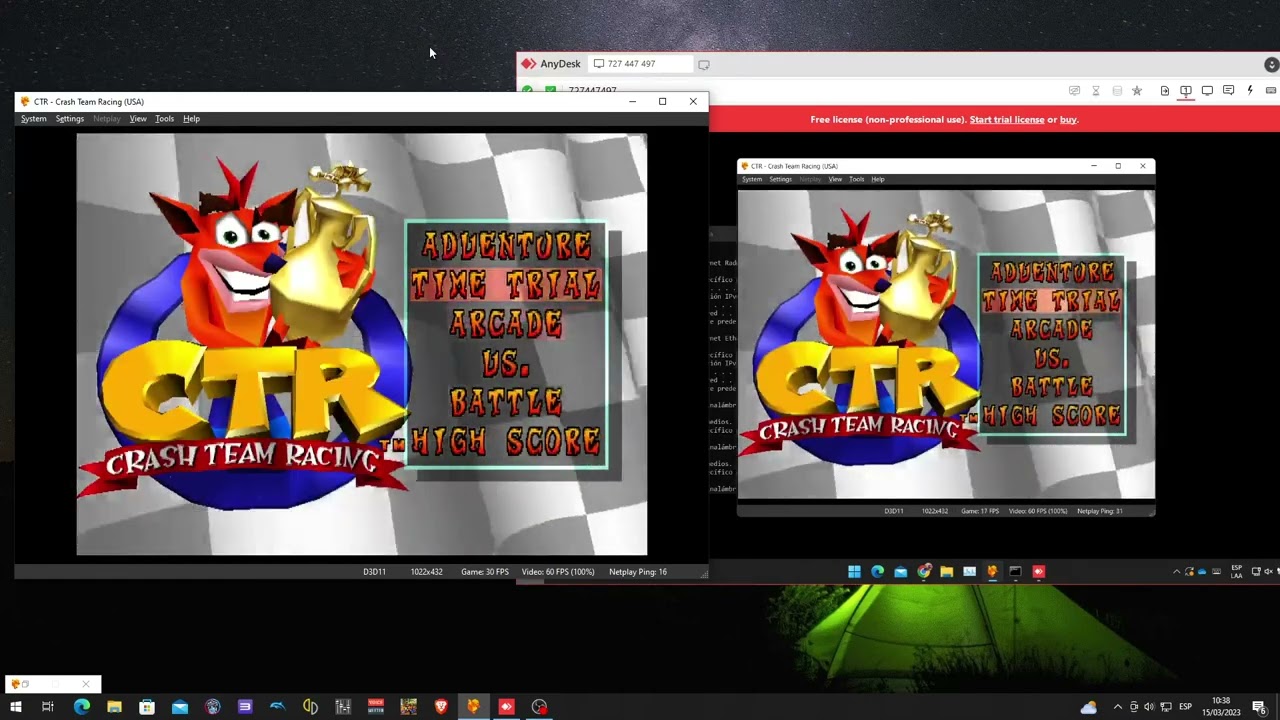Open Mail app on local taskbar

(x=180, y=707)
